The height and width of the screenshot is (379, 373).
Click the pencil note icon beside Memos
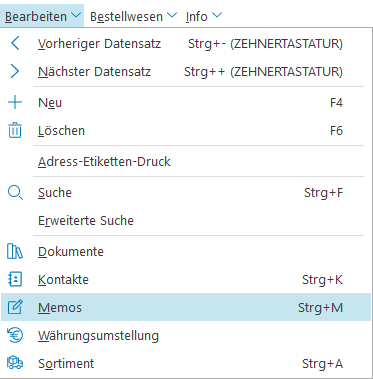click(15, 307)
